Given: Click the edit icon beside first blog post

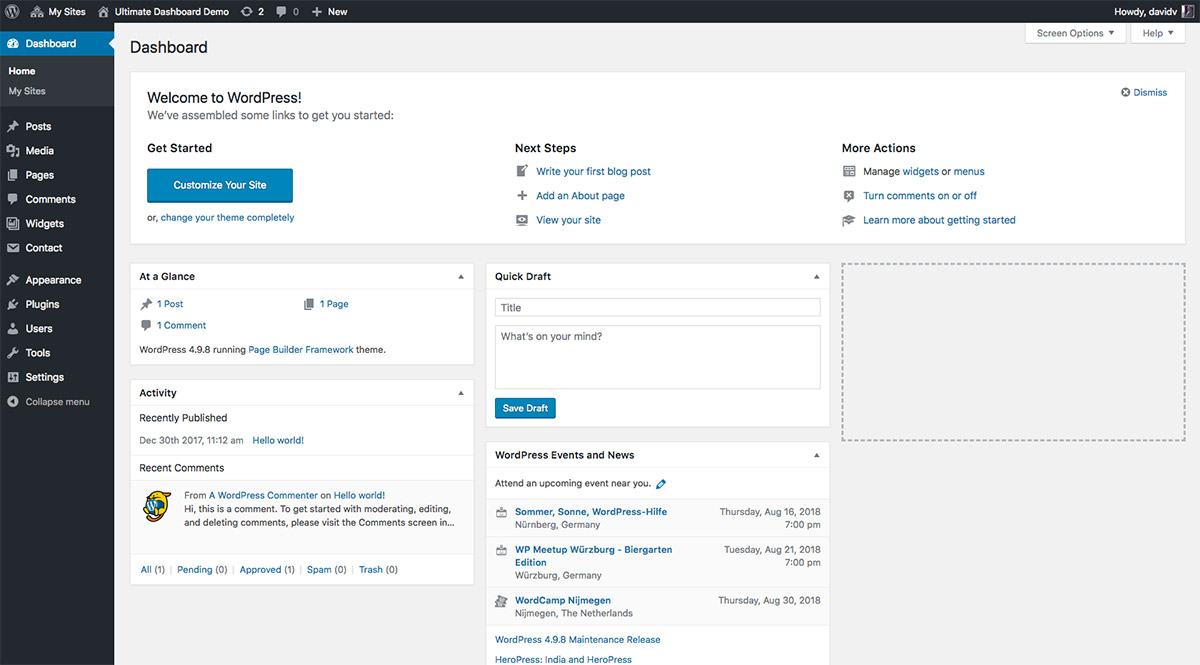Looking at the screenshot, I should 522,171.
